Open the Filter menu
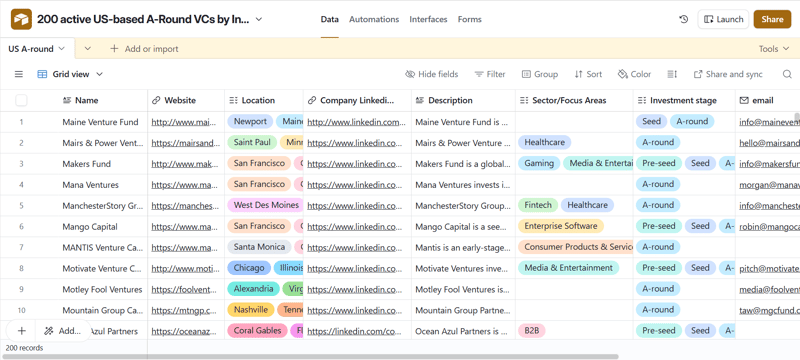800x360 pixels. (x=490, y=74)
